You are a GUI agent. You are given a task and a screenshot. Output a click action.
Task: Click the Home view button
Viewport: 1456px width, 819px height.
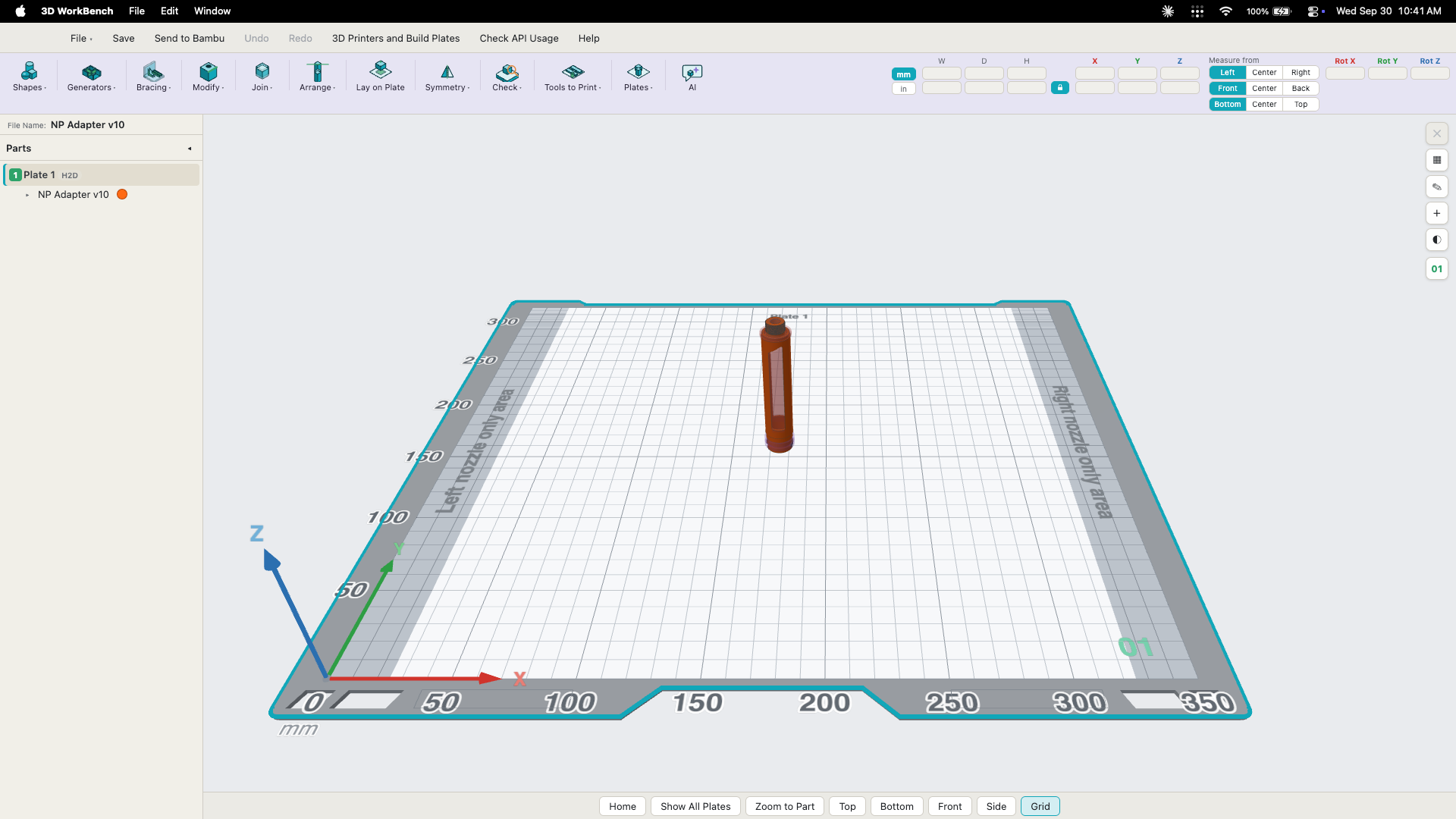point(623,806)
